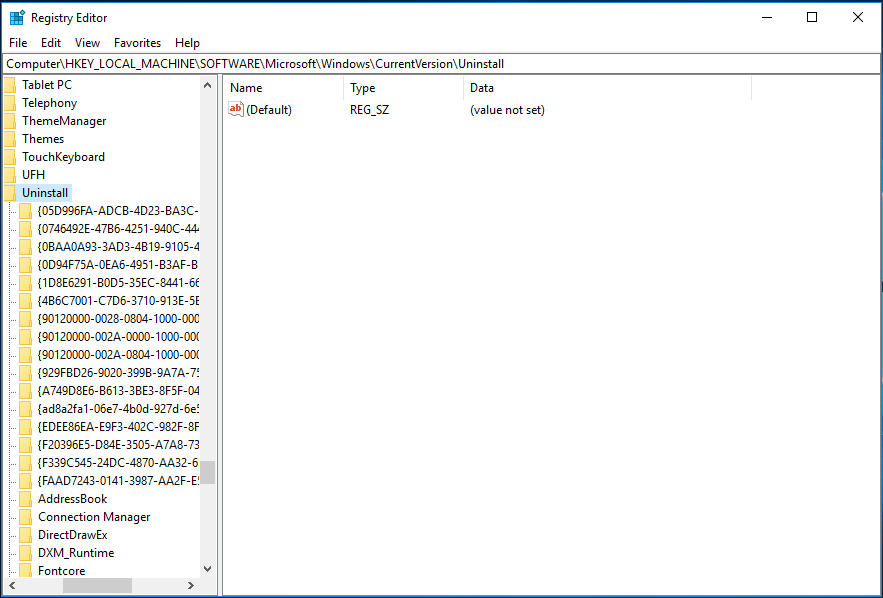Select the {05D996FA-ADCB-4D23-BA3C subkey text
The image size is (883, 598).
[118, 211]
